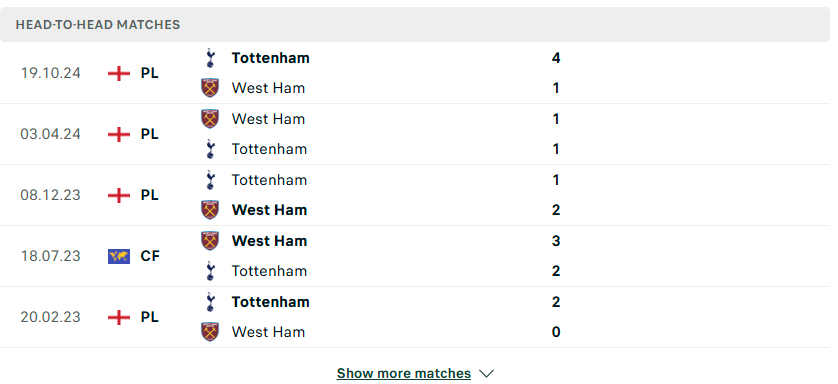Viewport: 838px width, 384px height.
Task: Select the CF competition label for 18.07.23
Action: (x=150, y=256)
